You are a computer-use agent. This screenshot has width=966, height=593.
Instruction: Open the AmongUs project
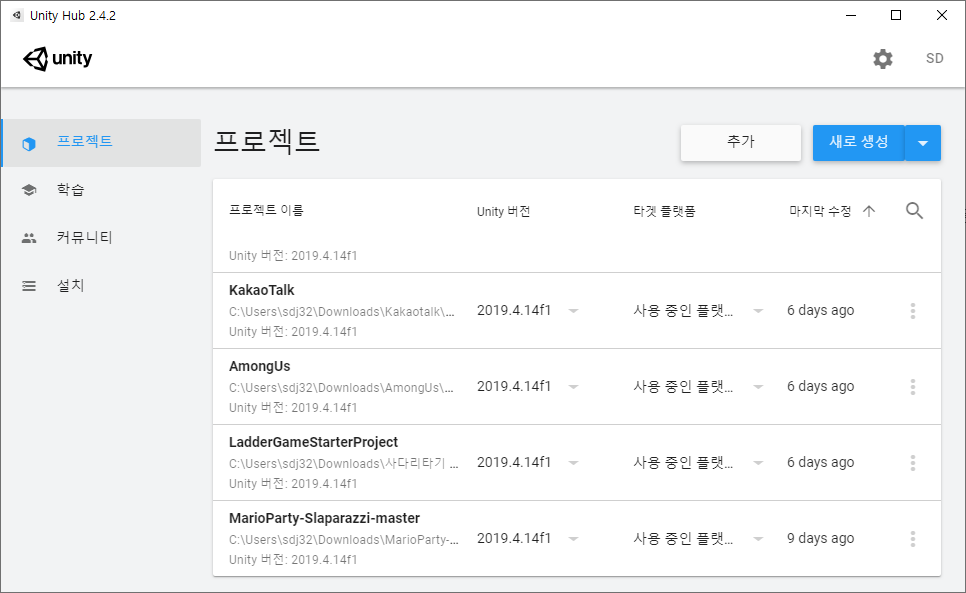click(x=259, y=366)
